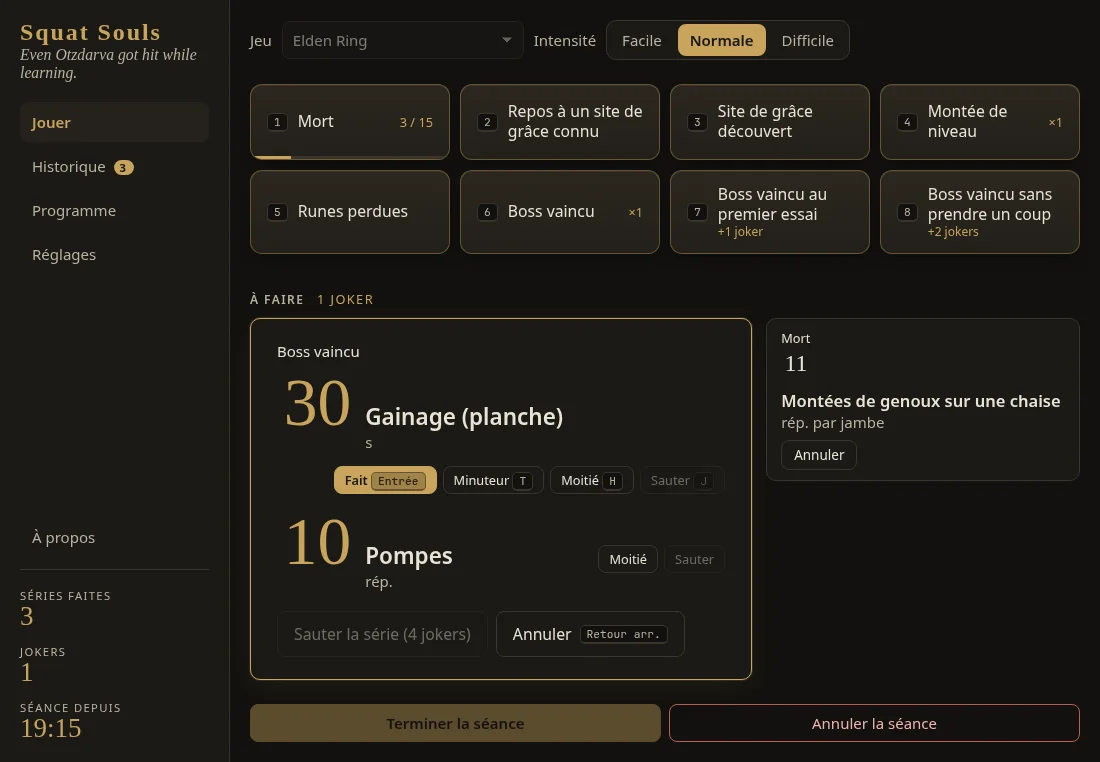Image resolution: width=1100 pixels, height=762 pixels.
Task: Click Annuler in the Boss vaincu card
Action: coord(590,634)
